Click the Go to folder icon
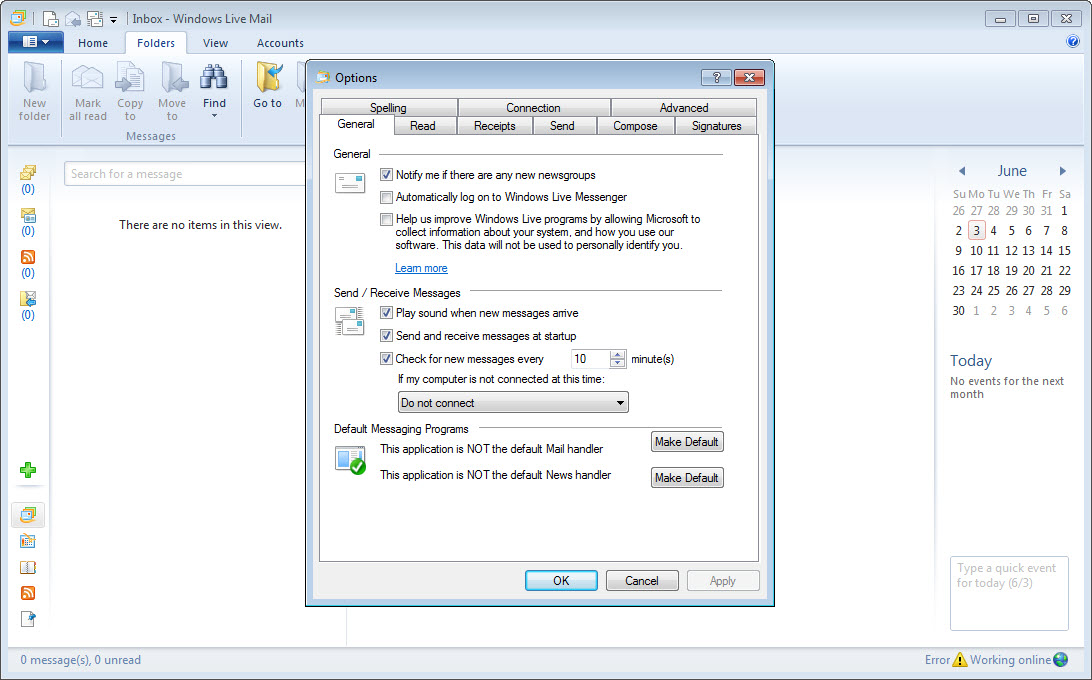The image size is (1092, 680). tap(267, 79)
